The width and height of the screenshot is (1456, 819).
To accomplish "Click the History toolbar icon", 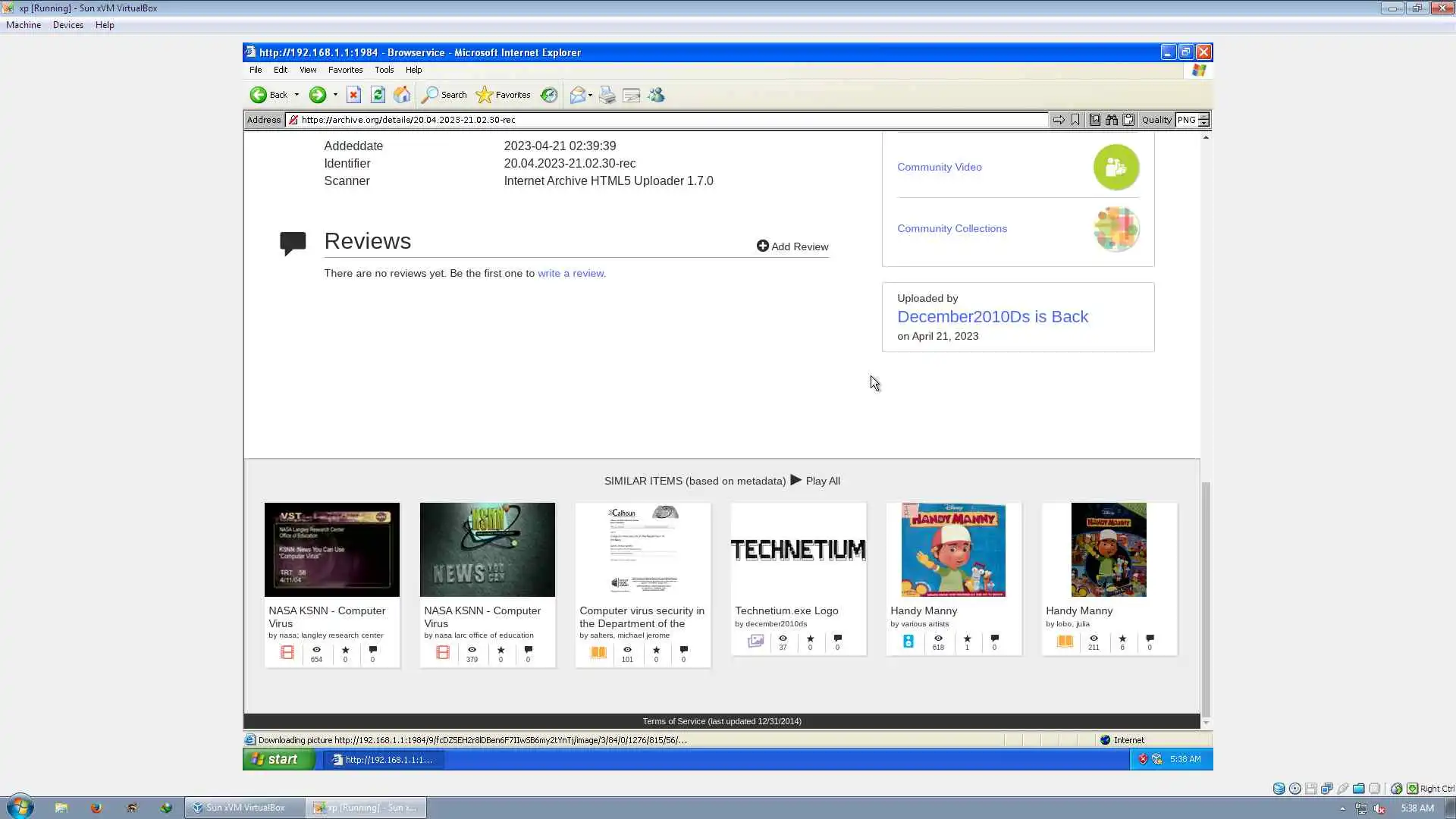I will tap(549, 95).
